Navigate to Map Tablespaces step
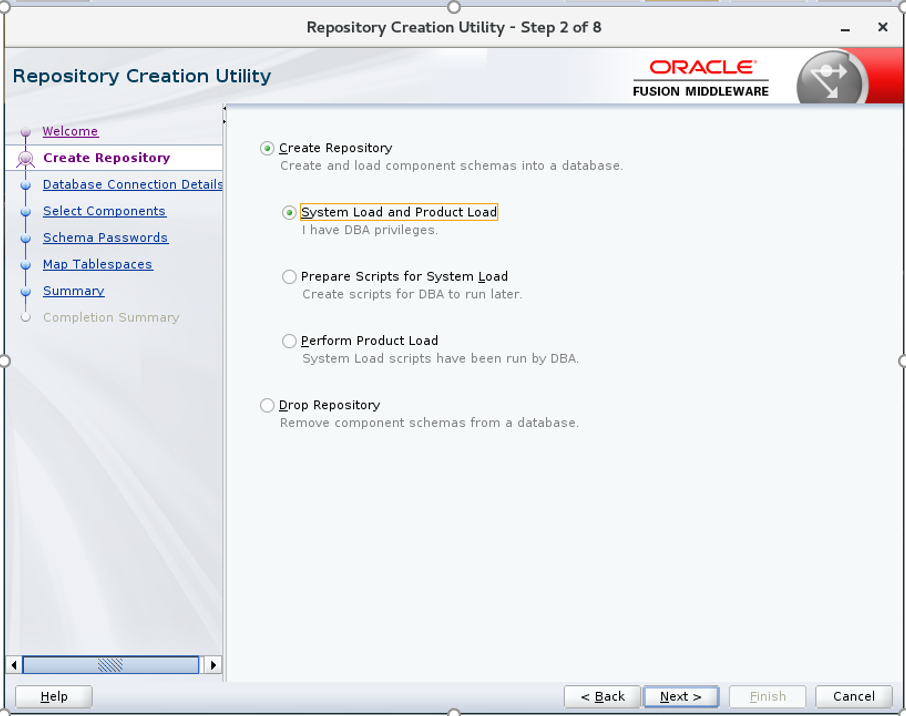Screen dimensions: 906x716 [98, 264]
